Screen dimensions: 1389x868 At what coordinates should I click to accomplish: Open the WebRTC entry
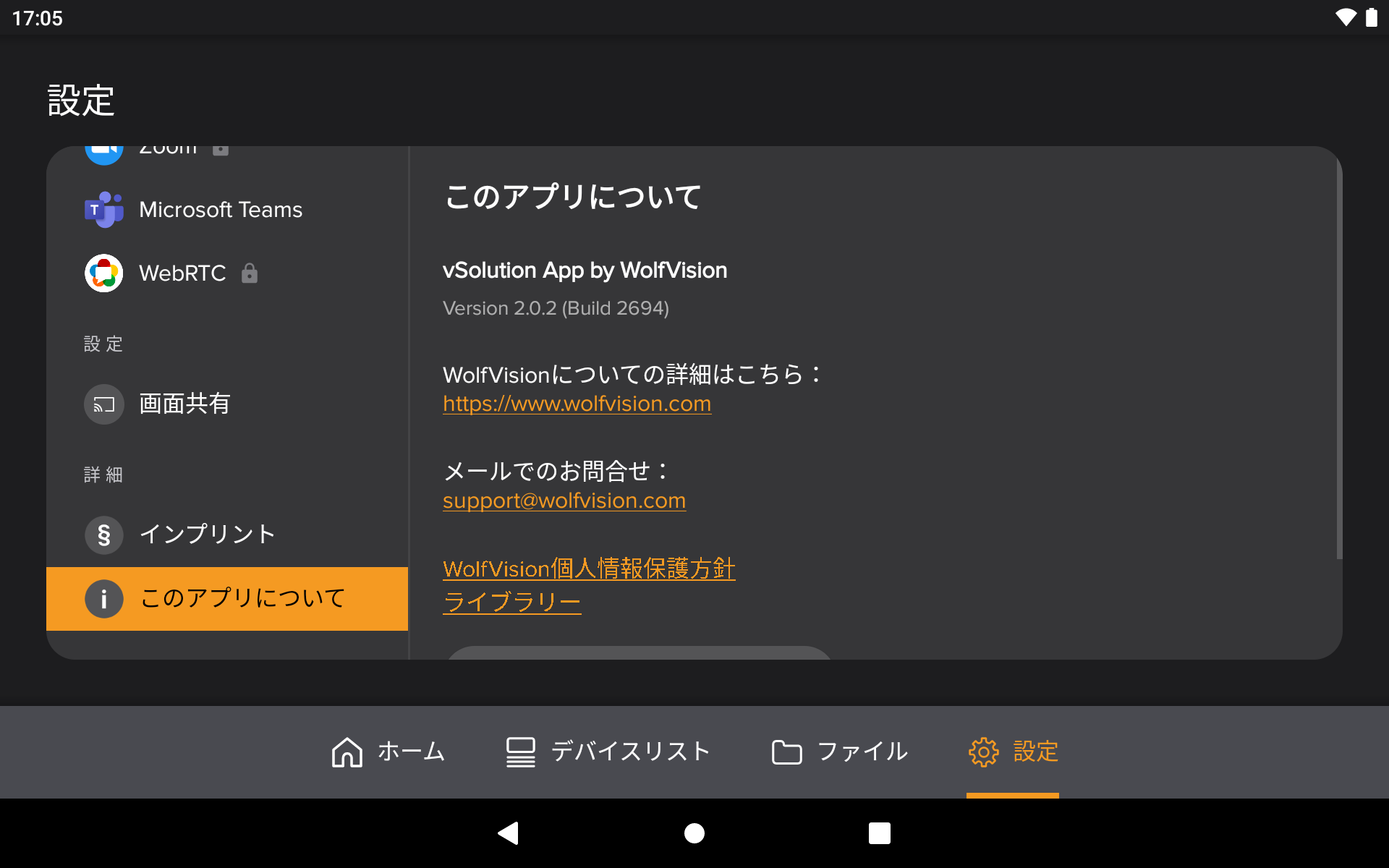click(x=227, y=273)
